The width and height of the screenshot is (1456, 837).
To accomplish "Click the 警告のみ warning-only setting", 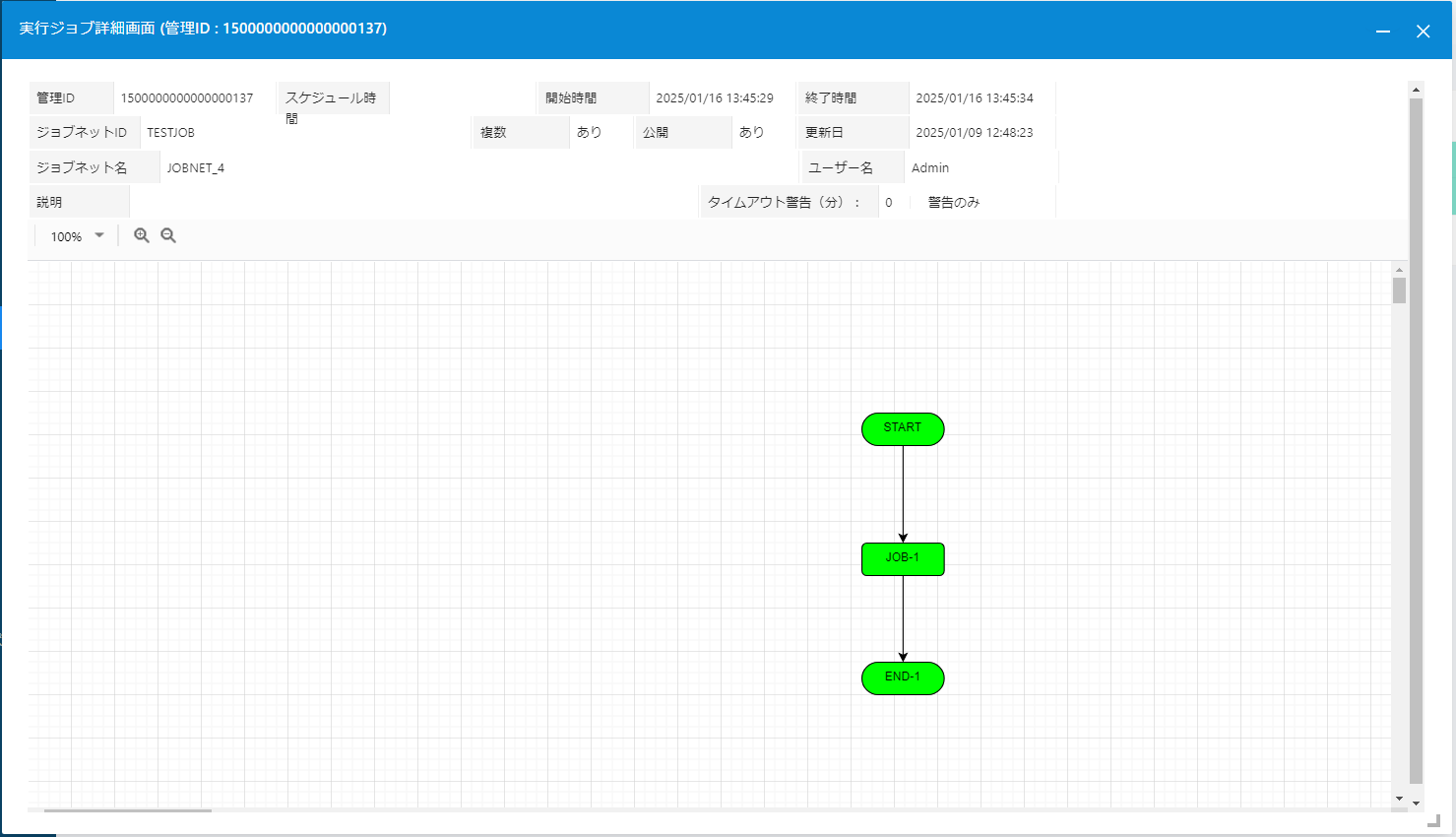I will pyautogui.click(x=954, y=201).
